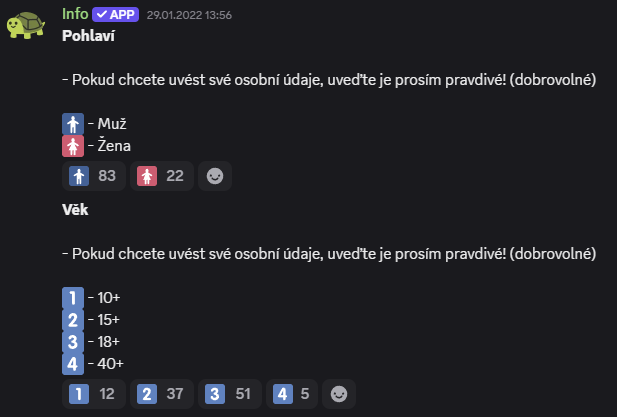This screenshot has width=617, height=417.
Task: Toggle reaction 4 with 5 votes
Action: 292,394
